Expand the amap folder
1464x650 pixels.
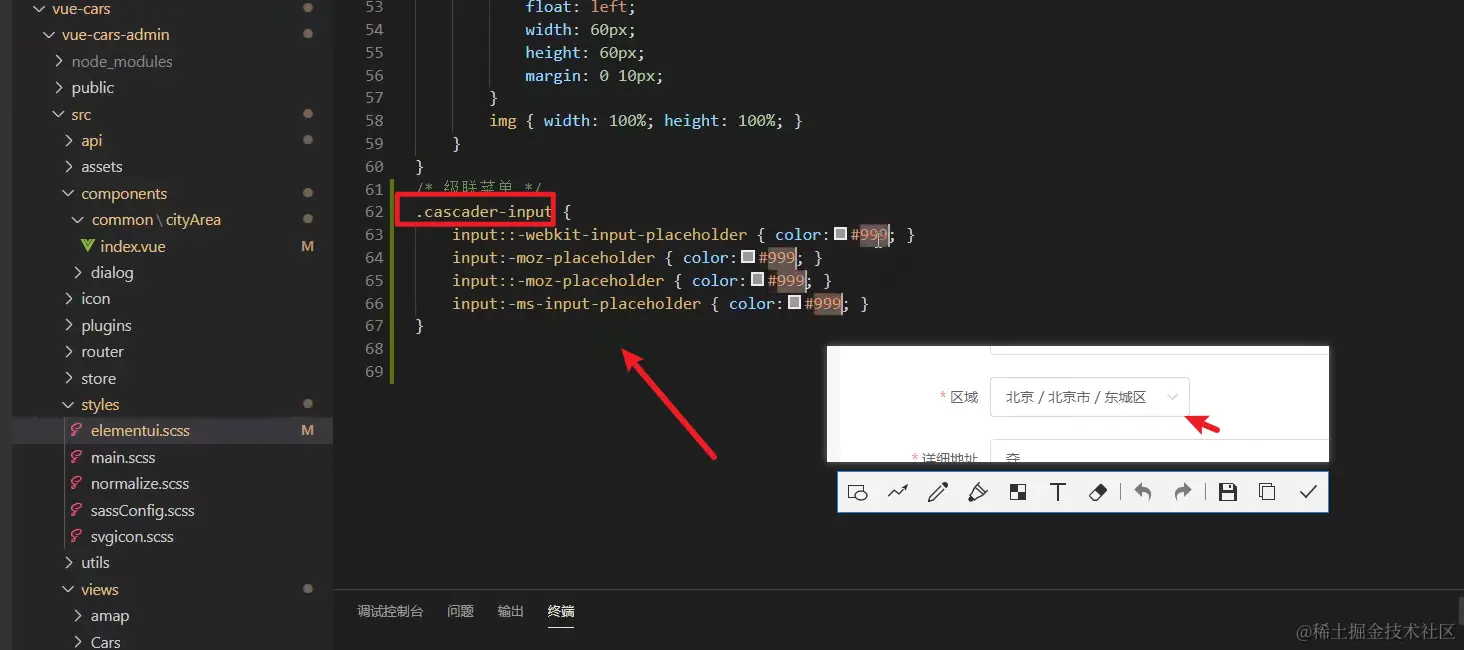tap(79, 615)
